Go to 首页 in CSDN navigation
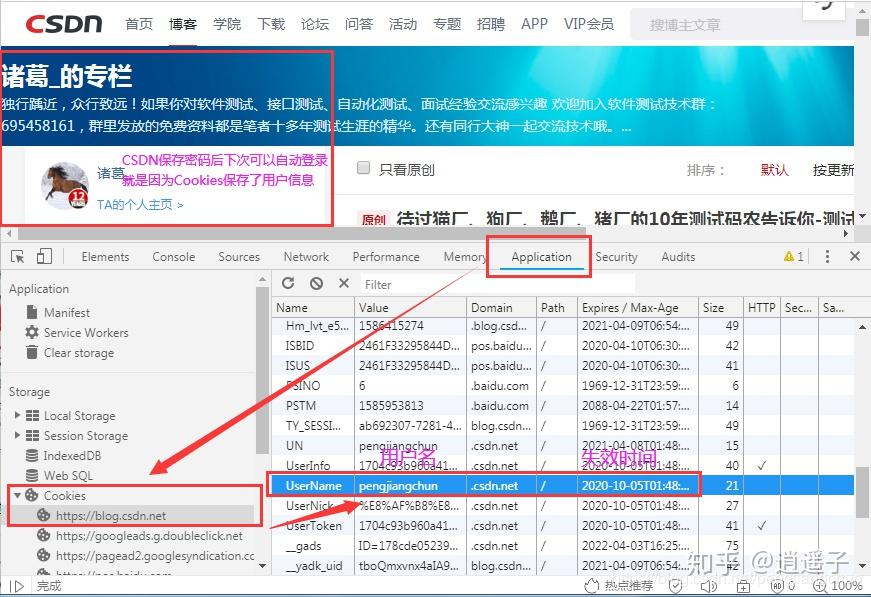Viewport: 871px width, 597px height. pos(139,24)
